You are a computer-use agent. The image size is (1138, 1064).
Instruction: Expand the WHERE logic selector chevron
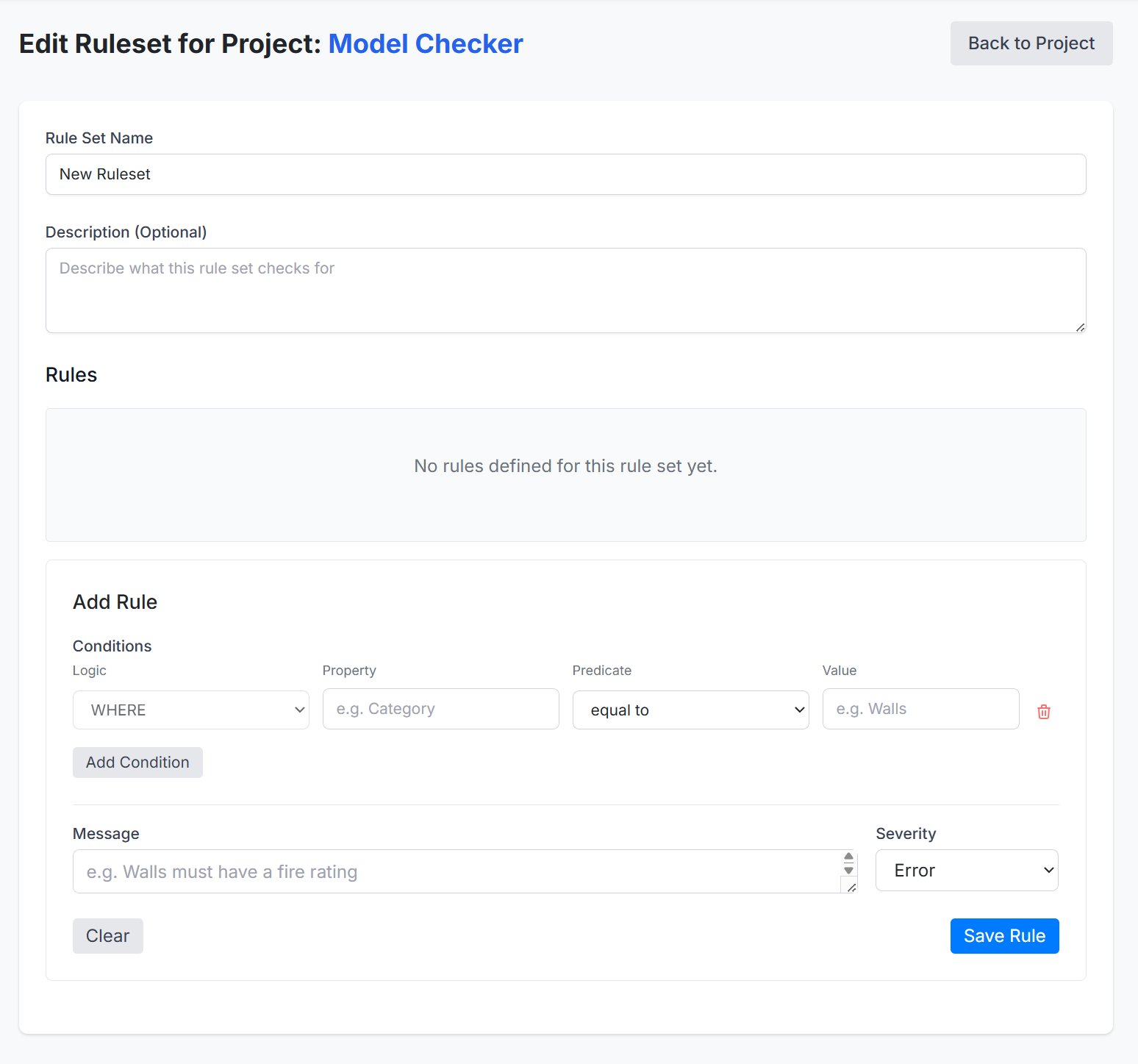point(299,710)
